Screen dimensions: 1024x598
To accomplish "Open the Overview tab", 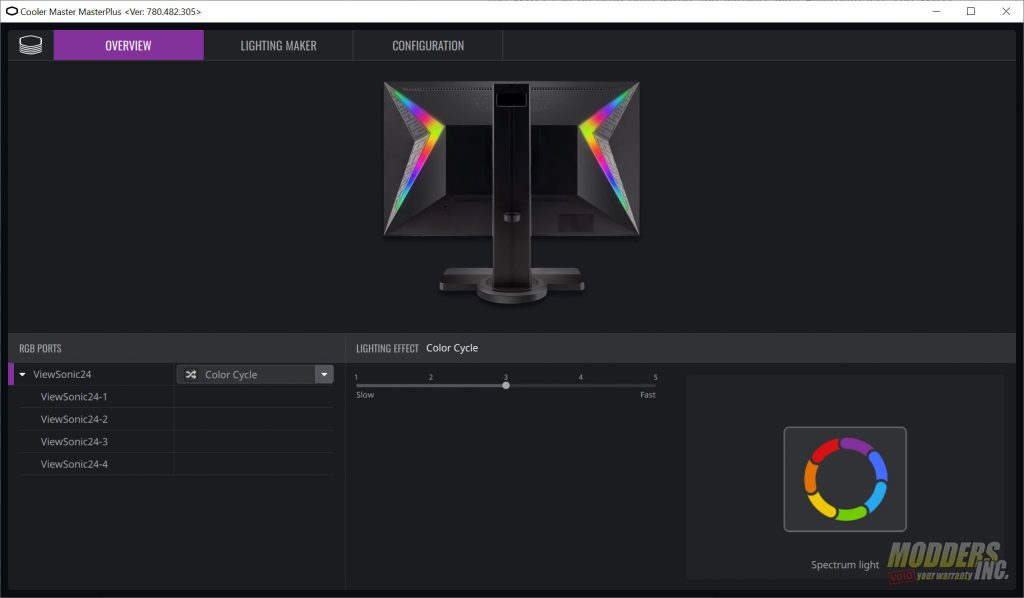I will (x=129, y=45).
